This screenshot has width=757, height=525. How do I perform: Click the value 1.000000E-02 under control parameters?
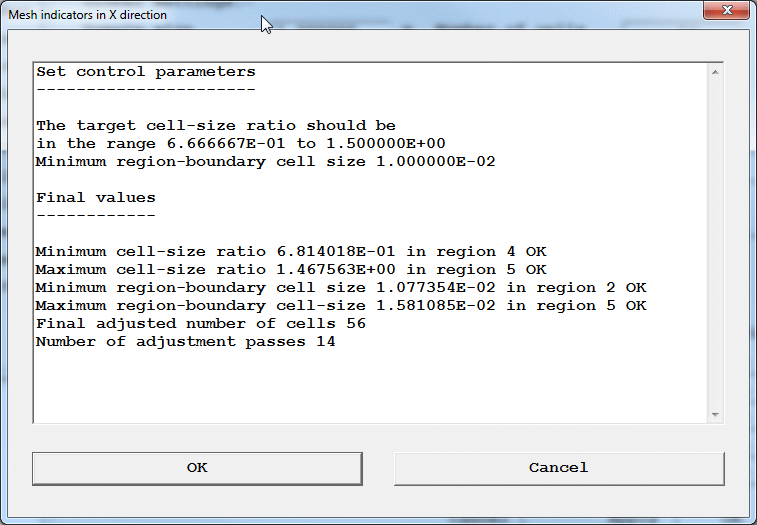pyautogui.click(x=436, y=162)
